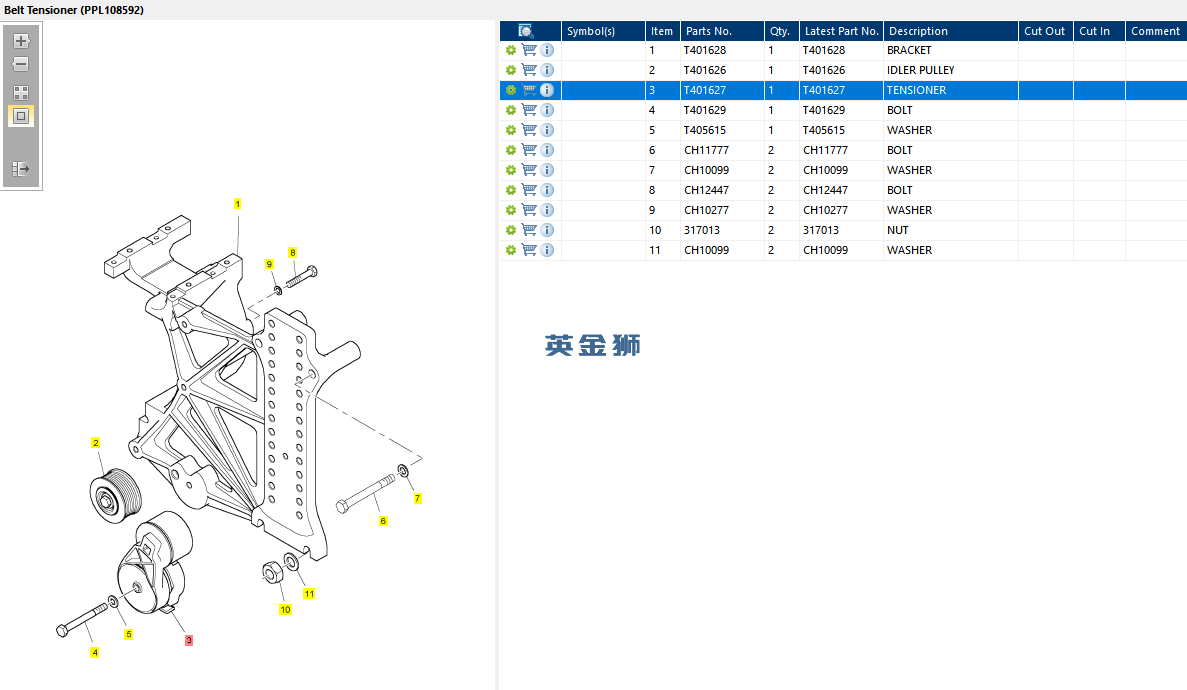This screenshot has width=1187, height=690.
Task: Add T405615 WASHER to cart
Action: pos(529,130)
